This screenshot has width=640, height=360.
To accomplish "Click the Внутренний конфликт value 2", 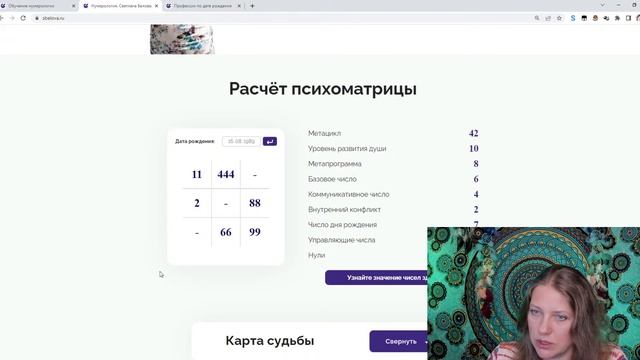I will coord(476,209).
